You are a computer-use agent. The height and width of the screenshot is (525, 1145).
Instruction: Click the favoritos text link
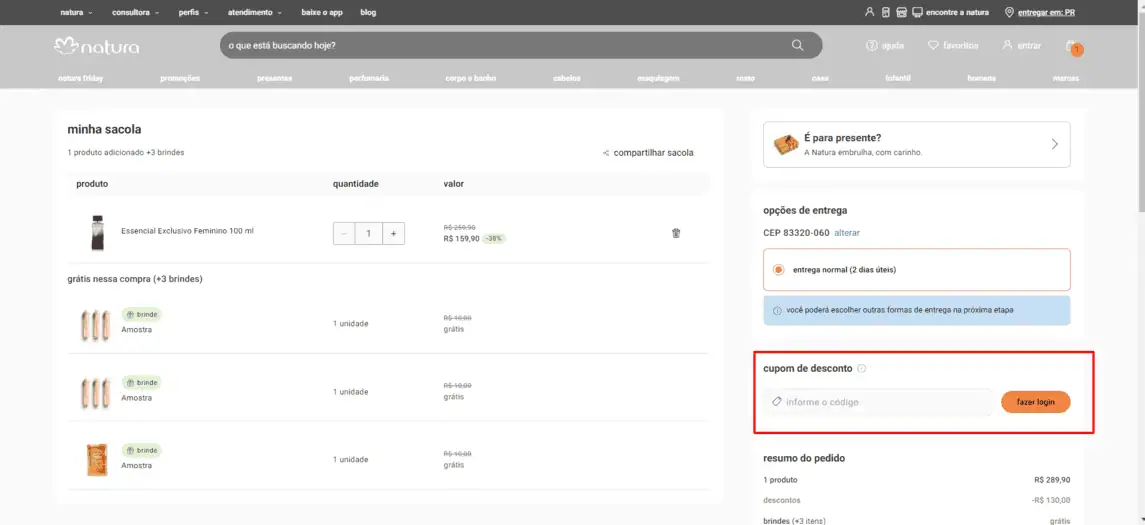coord(961,45)
